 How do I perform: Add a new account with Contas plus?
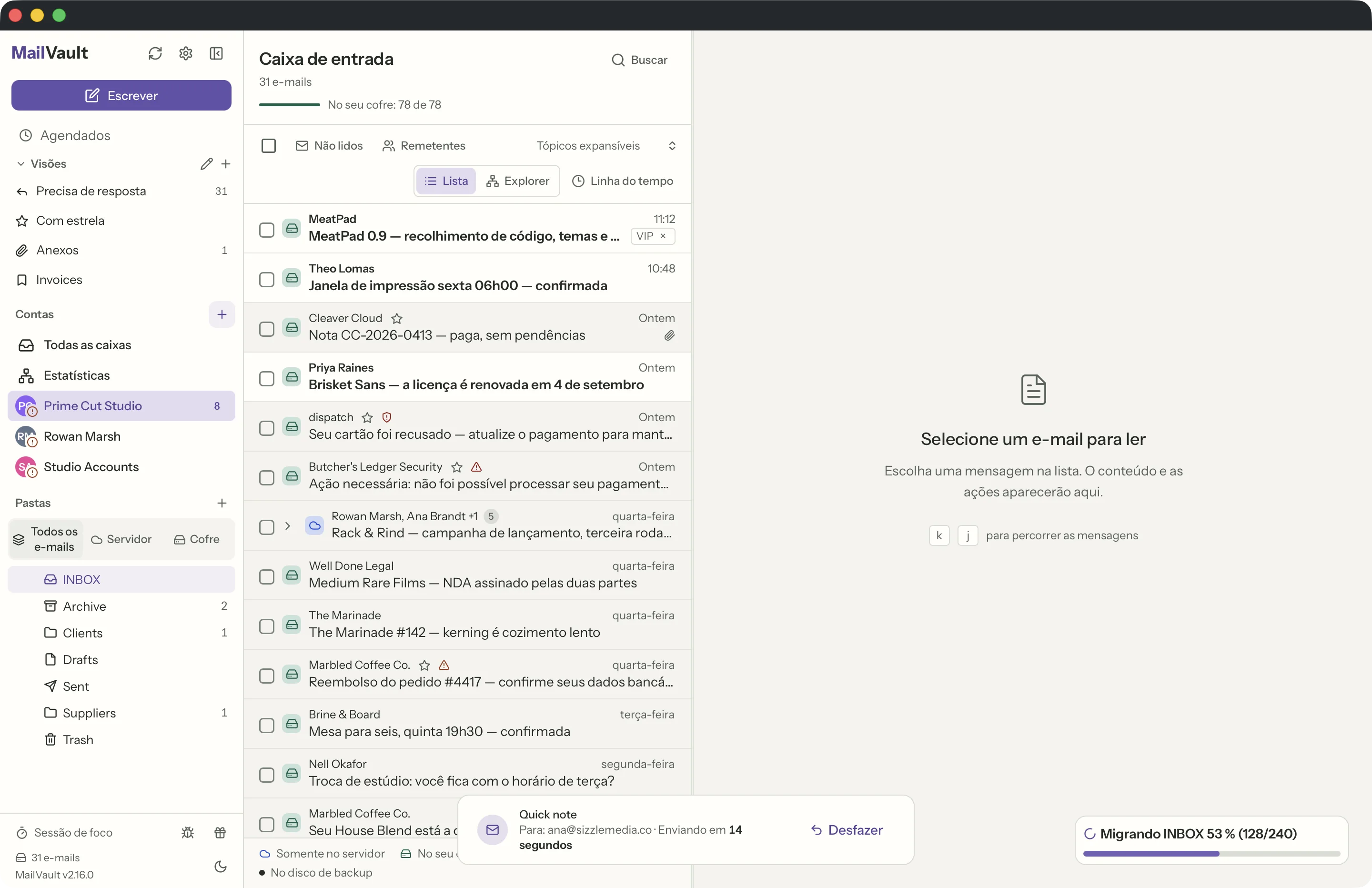click(x=222, y=314)
